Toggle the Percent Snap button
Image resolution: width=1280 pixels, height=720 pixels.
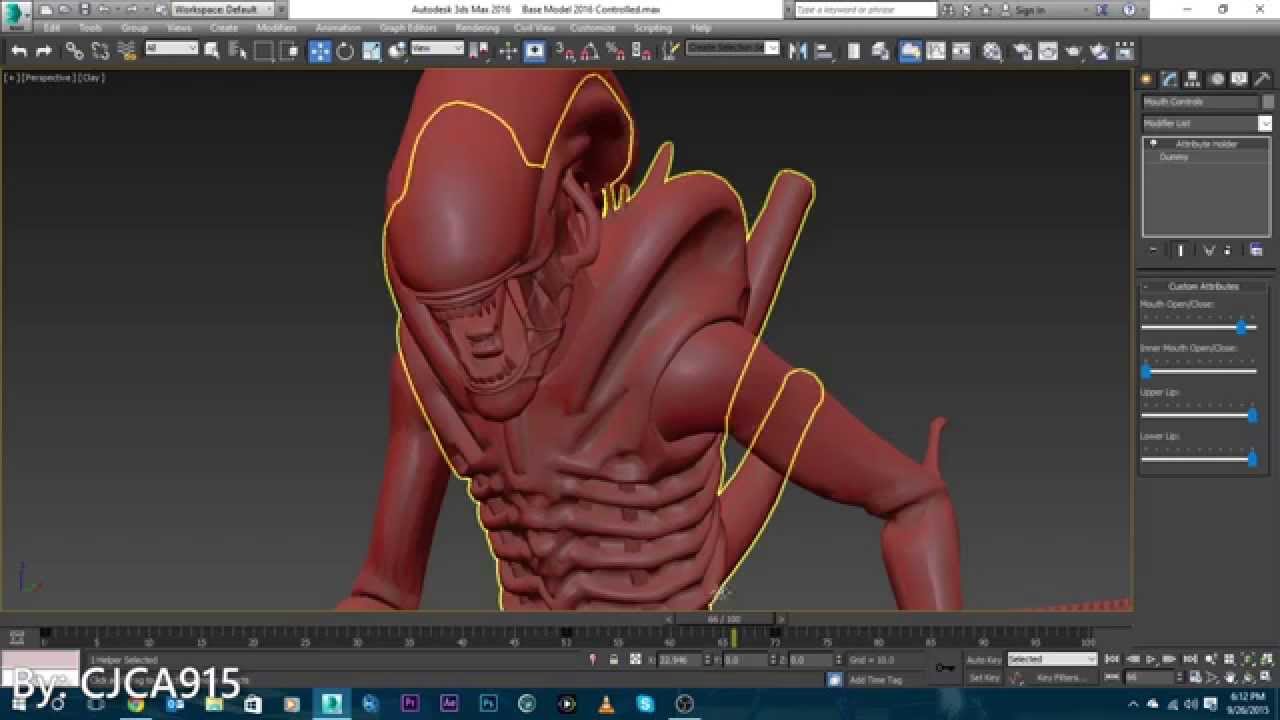[x=616, y=51]
